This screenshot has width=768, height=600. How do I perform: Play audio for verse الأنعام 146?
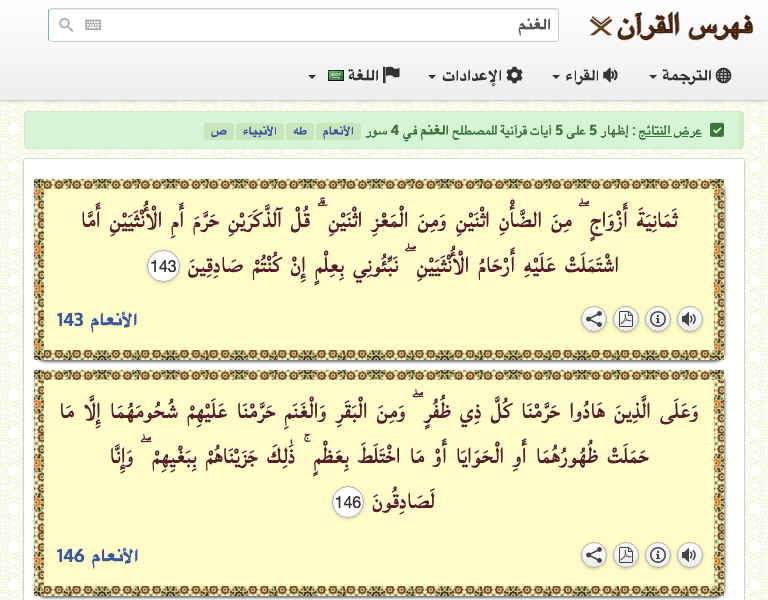690,555
